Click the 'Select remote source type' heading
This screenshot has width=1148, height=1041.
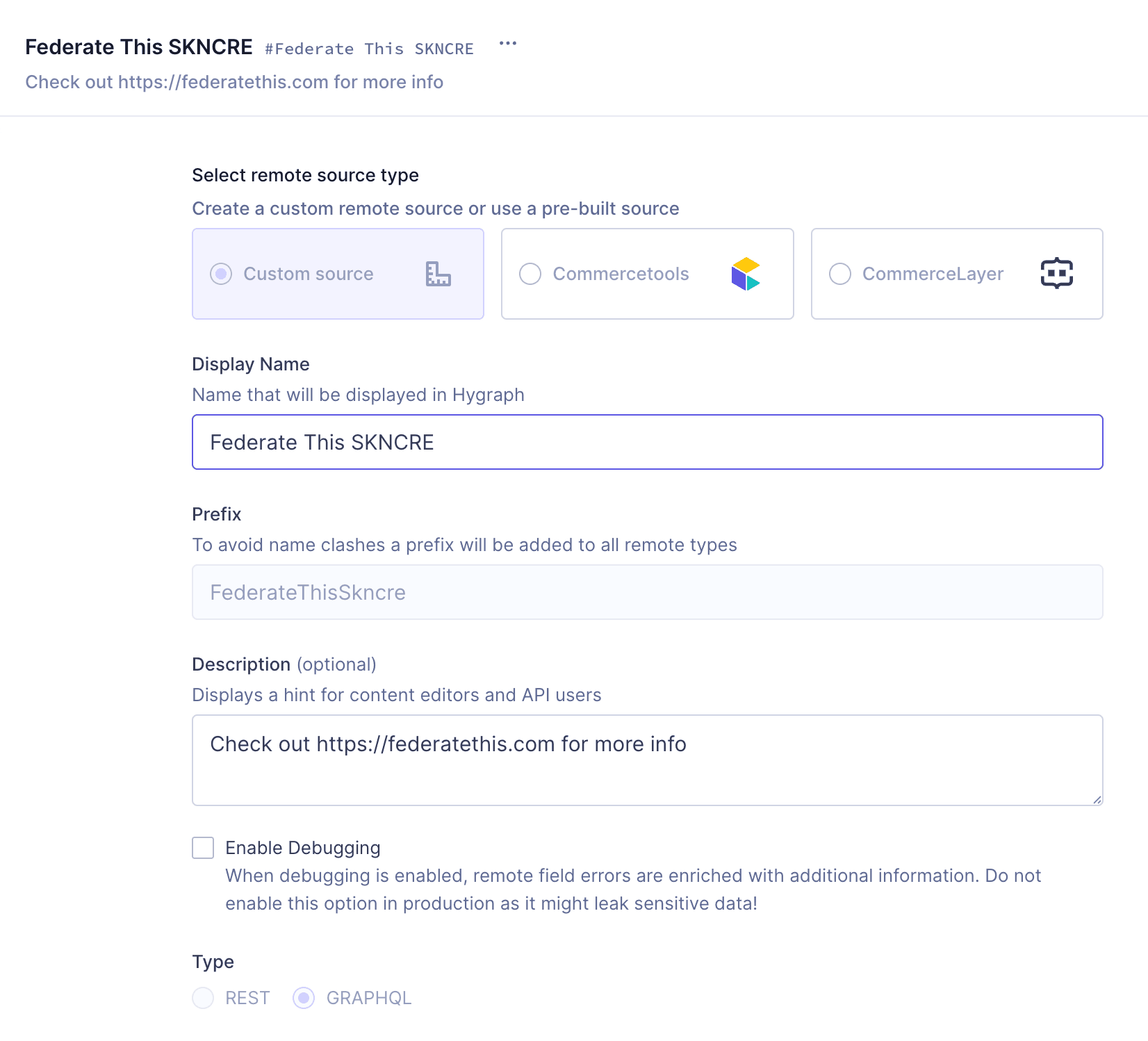tap(305, 175)
